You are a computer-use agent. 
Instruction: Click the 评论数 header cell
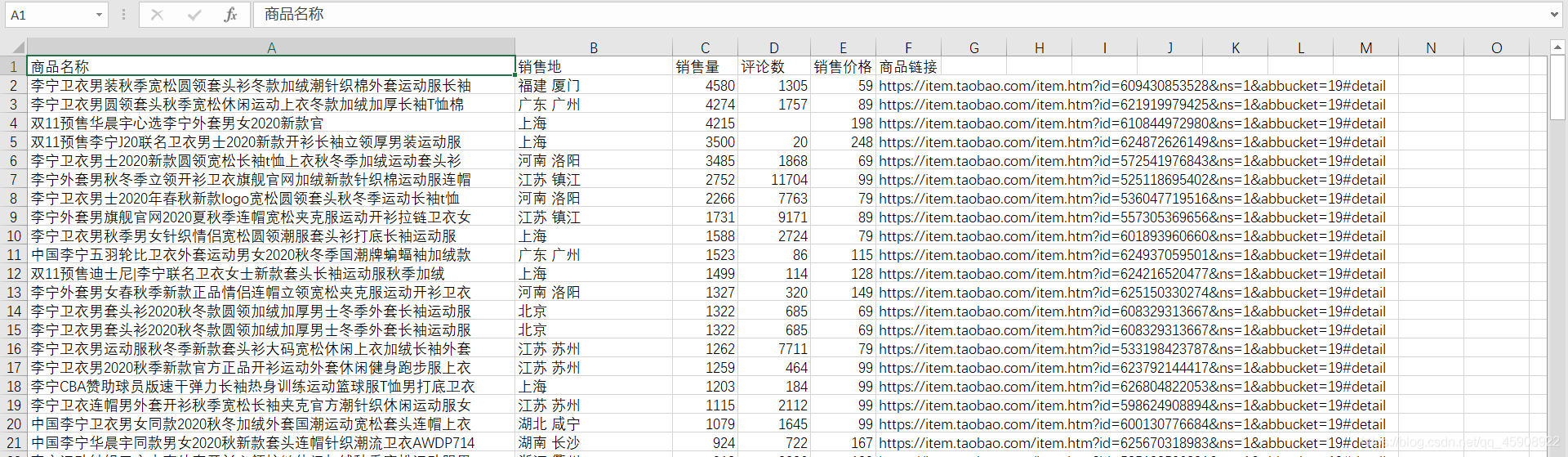tap(774, 66)
